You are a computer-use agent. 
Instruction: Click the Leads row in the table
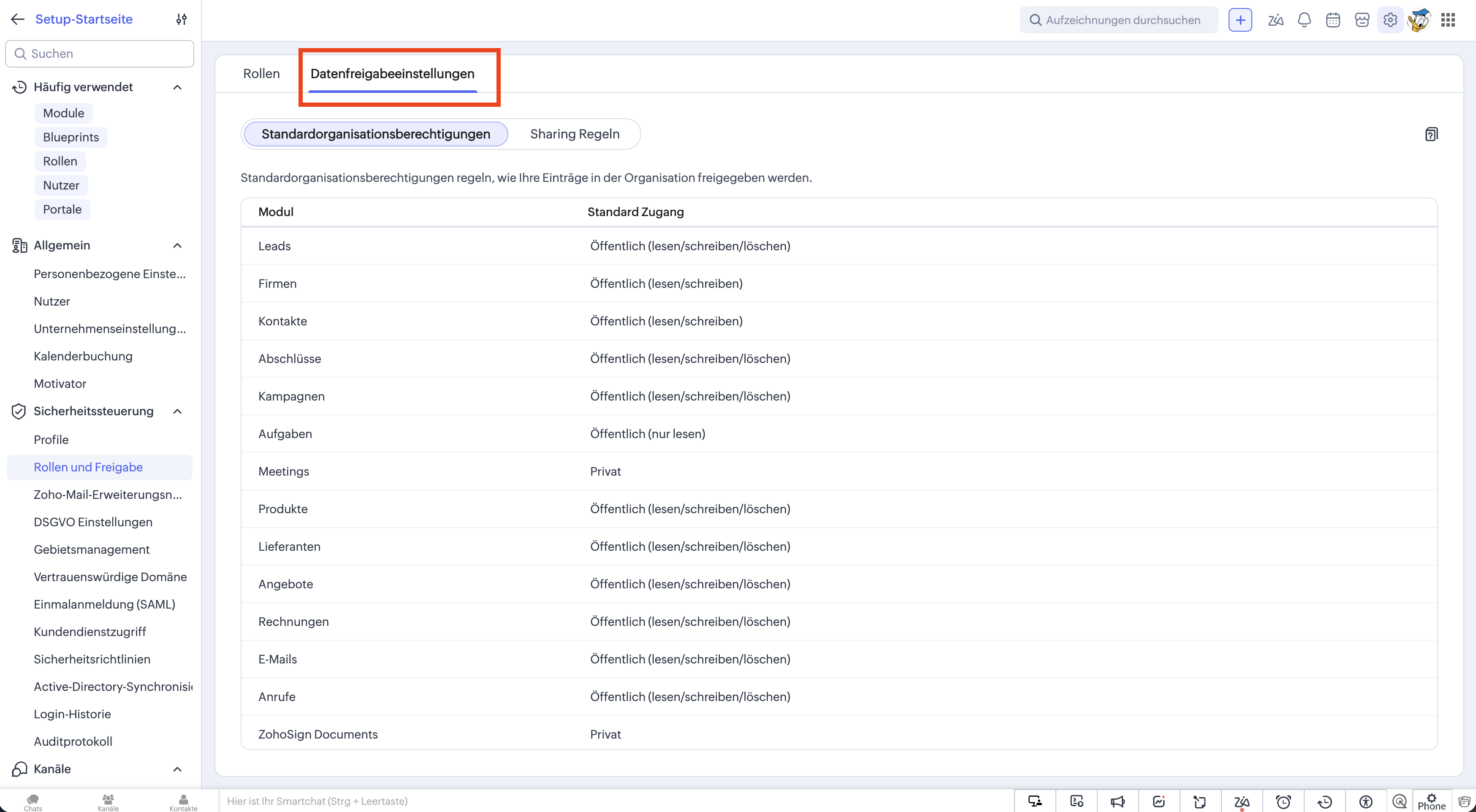(839, 246)
